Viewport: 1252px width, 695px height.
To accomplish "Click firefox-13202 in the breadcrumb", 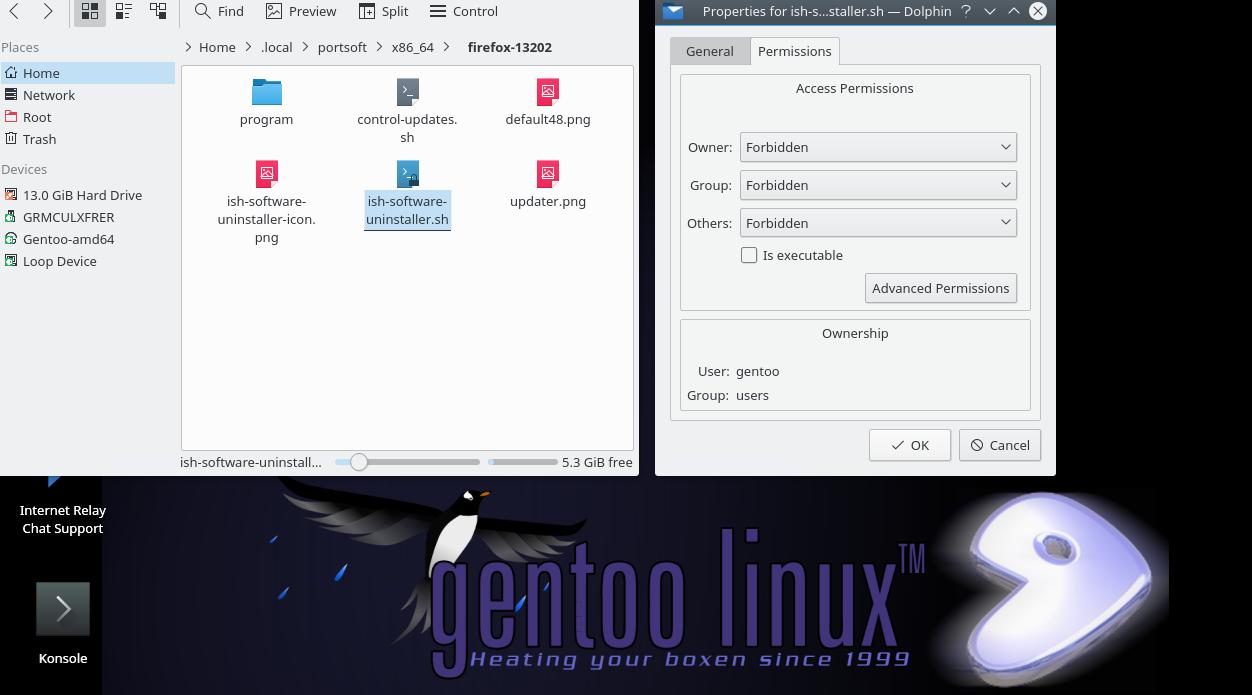I will click(510, 47).
